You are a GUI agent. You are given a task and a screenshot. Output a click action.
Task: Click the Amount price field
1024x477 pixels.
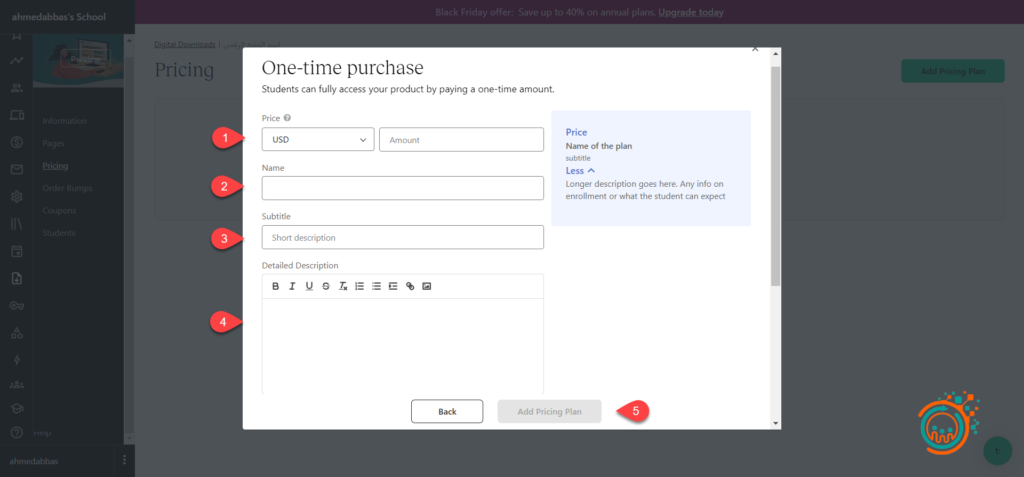click(461, 140)
